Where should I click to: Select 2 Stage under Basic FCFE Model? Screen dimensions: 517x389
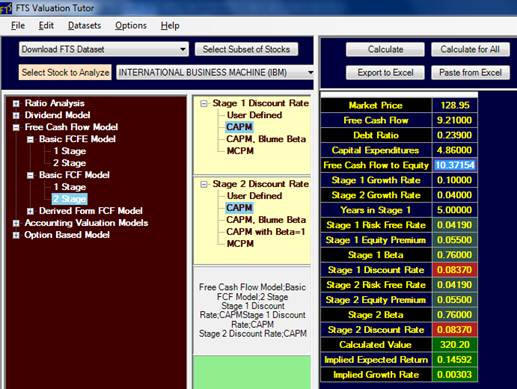coord(70,163)
